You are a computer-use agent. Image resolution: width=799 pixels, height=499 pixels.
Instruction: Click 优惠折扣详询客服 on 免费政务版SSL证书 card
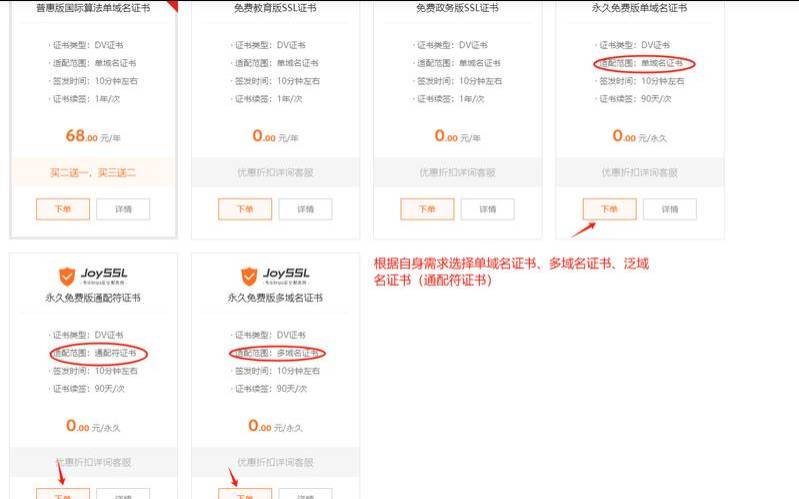(457, 172)
